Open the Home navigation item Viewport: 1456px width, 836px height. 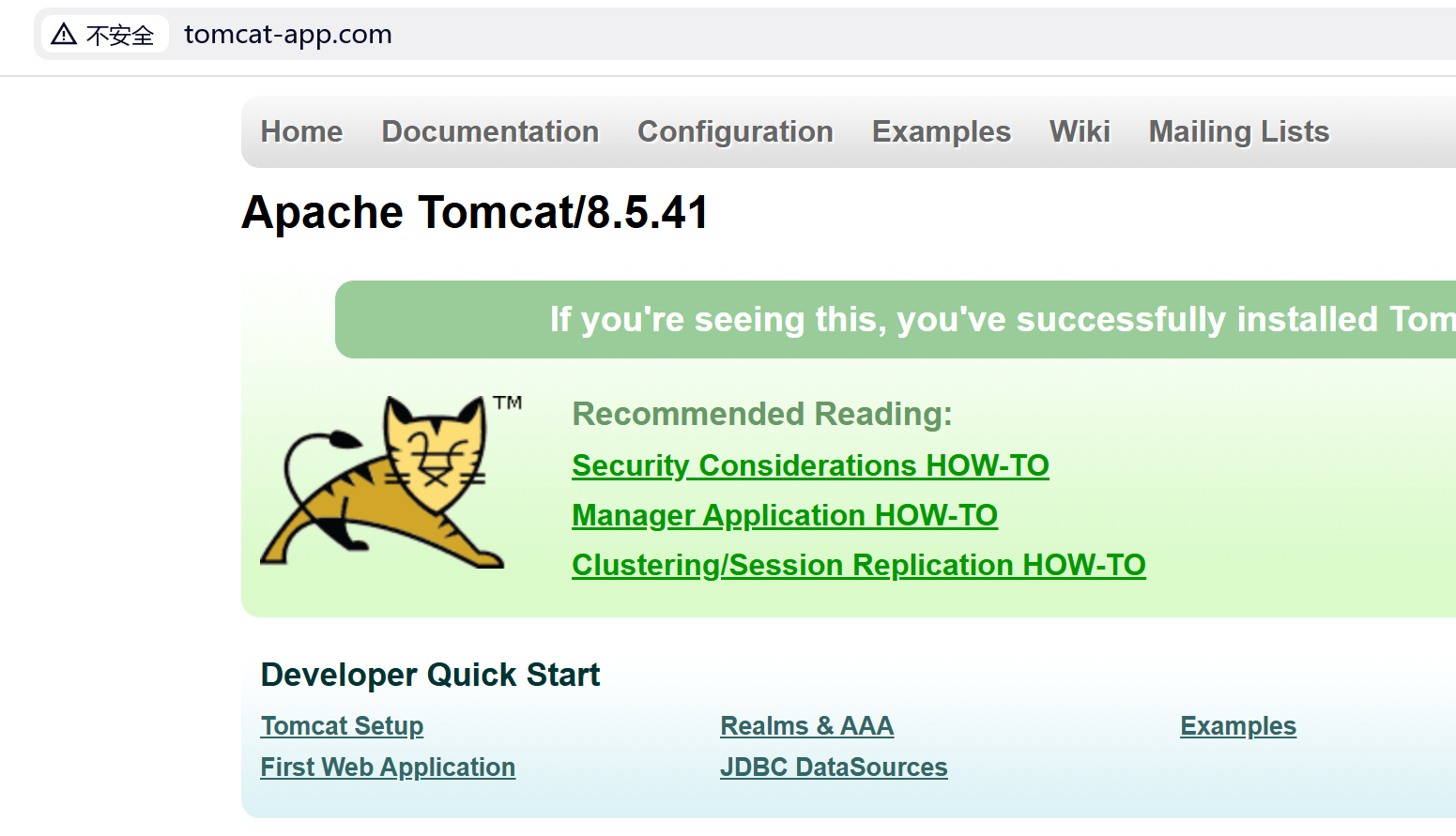(301, 131)
